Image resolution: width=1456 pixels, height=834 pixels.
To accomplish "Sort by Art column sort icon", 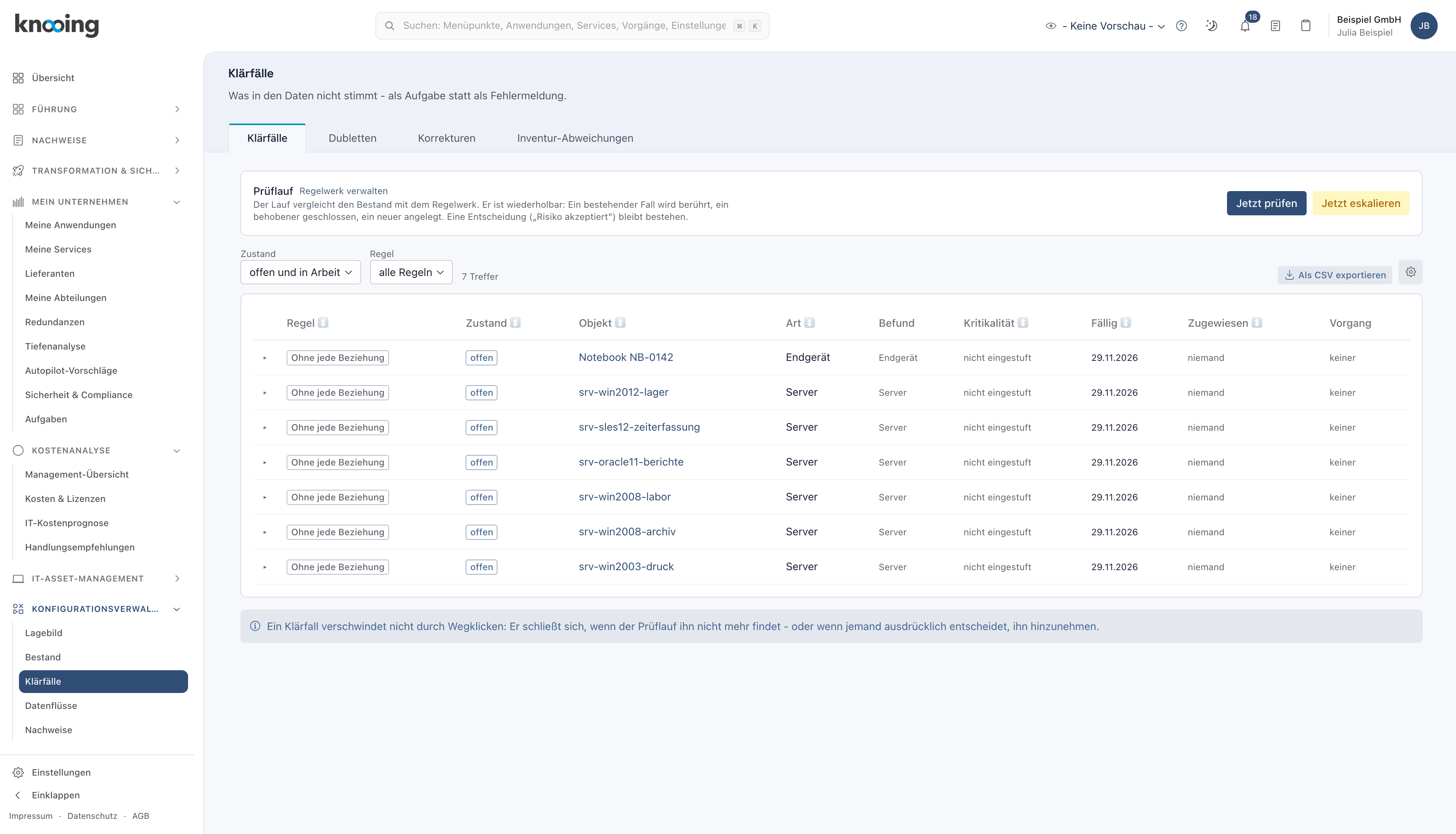I will [810, 323].
